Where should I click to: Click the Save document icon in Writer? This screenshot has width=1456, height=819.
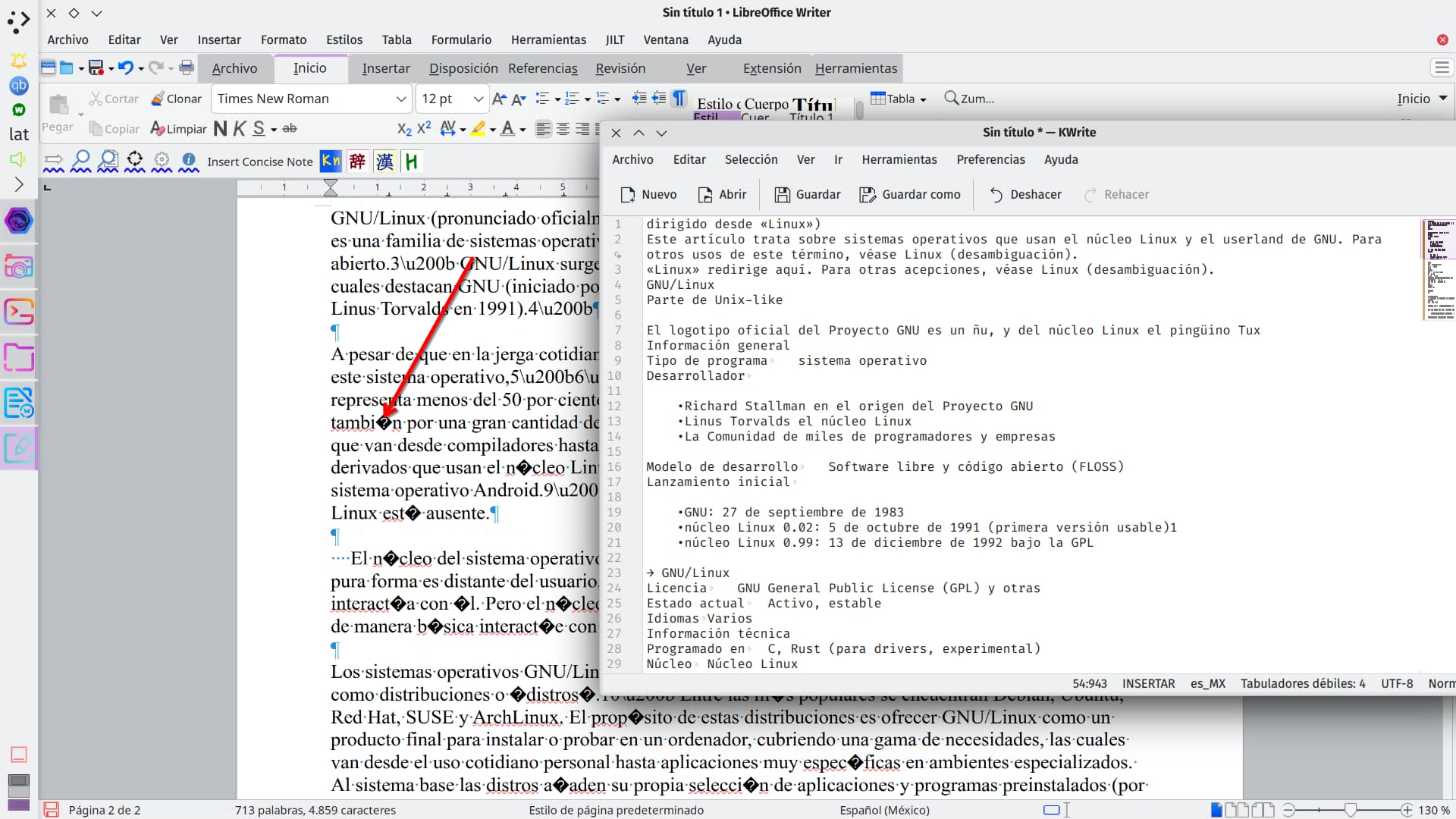point(96,68)
